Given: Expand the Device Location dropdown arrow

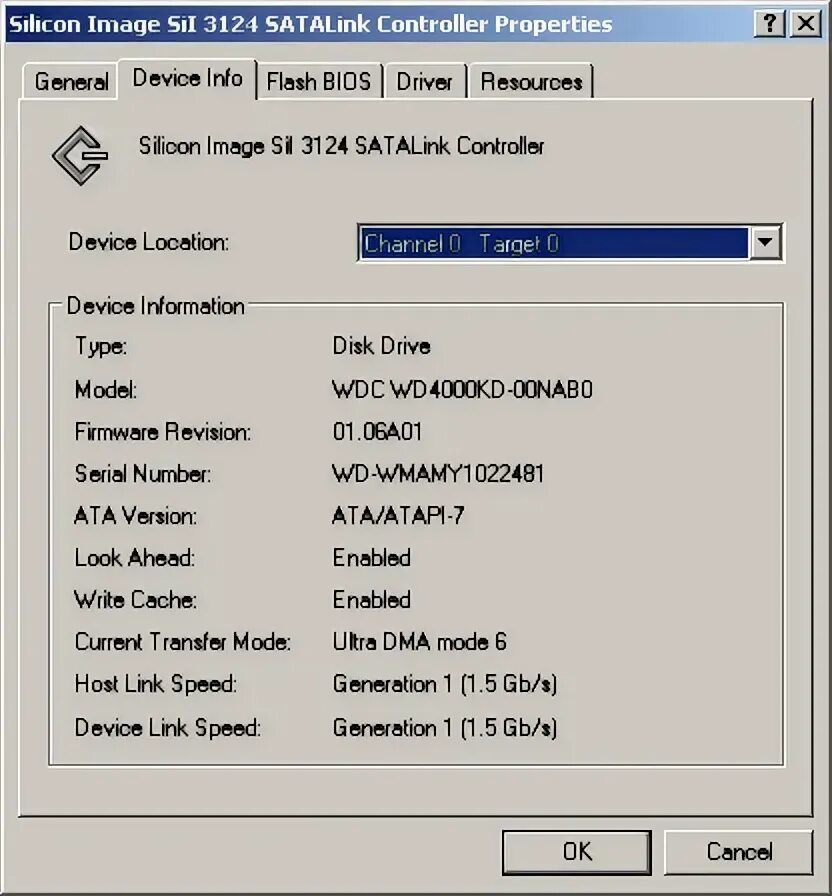Looking at the screenshot, I should 765,243.
